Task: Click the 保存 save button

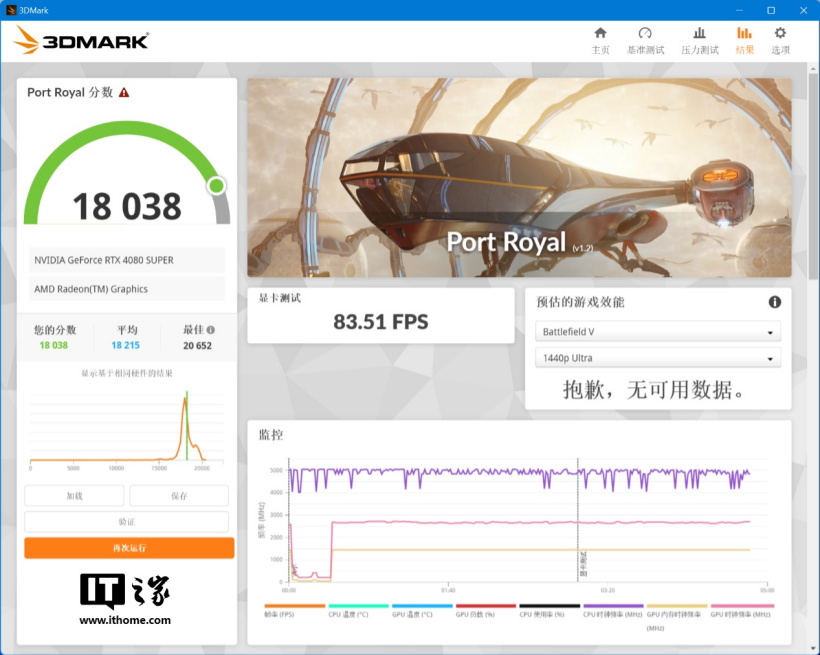Action: [179, 496]
